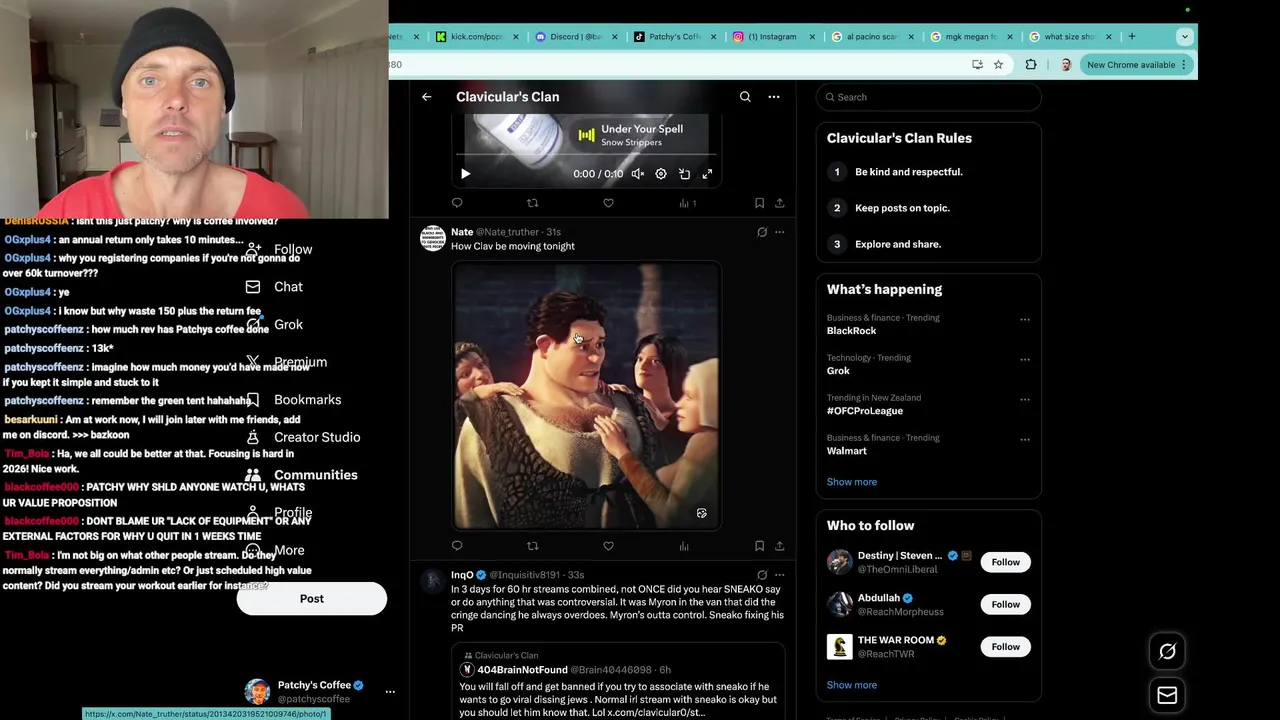View analytics for Nate's post
This screenshot has width=1280, height=720.
click(x=684, y=546)
